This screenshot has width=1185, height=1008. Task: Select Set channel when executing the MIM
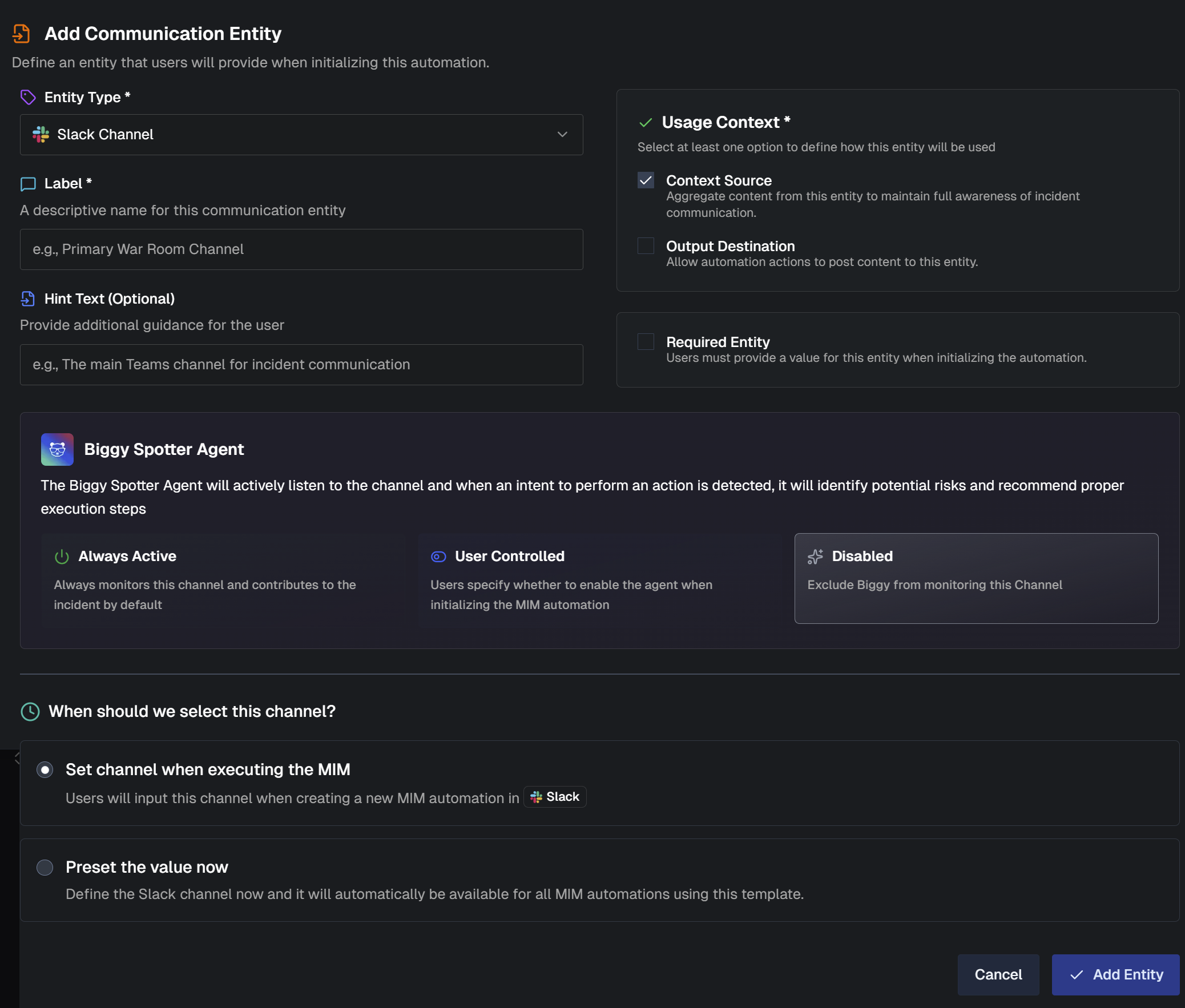tap(45, 770)
